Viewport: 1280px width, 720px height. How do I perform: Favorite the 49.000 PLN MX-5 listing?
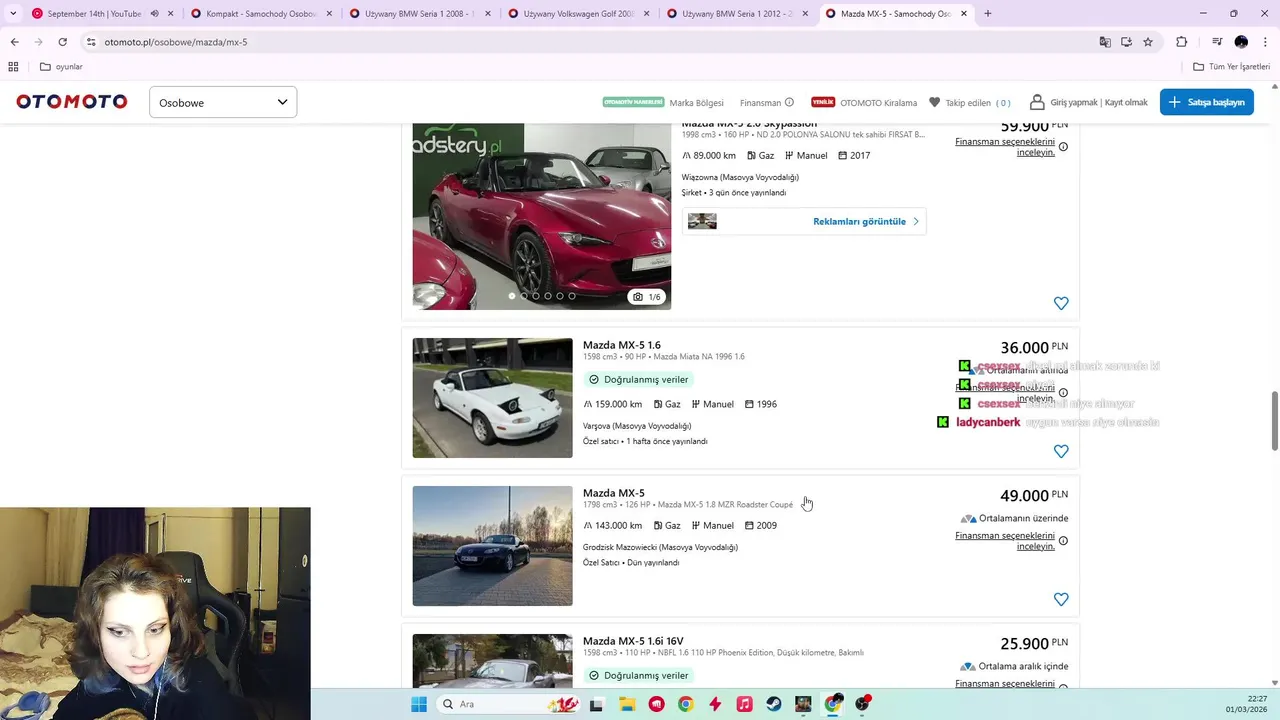tap(1061, 599)
